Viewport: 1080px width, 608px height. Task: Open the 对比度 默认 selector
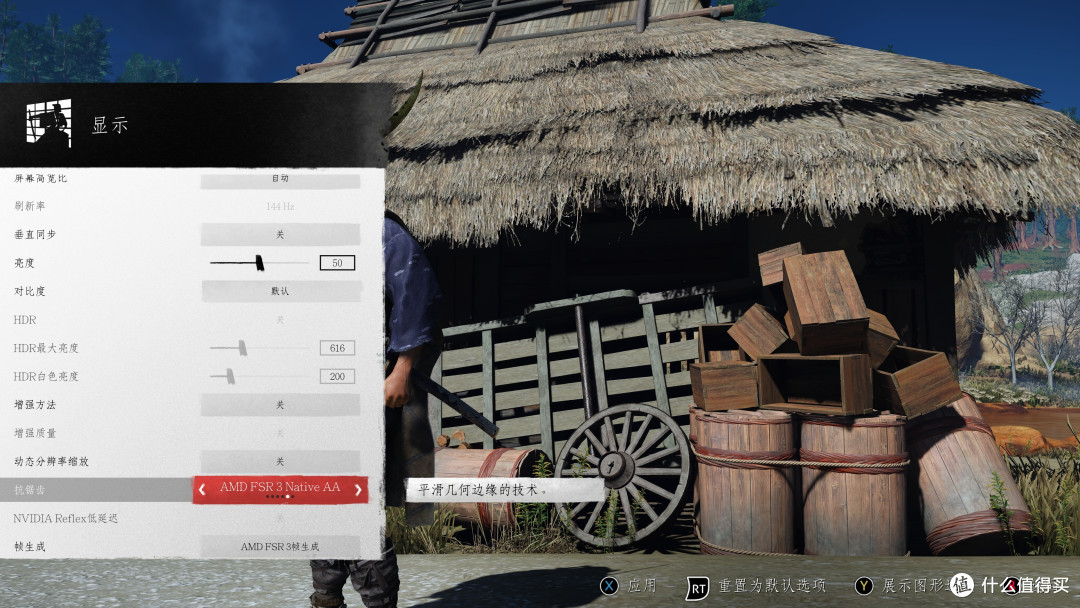(x=280, y=291)
